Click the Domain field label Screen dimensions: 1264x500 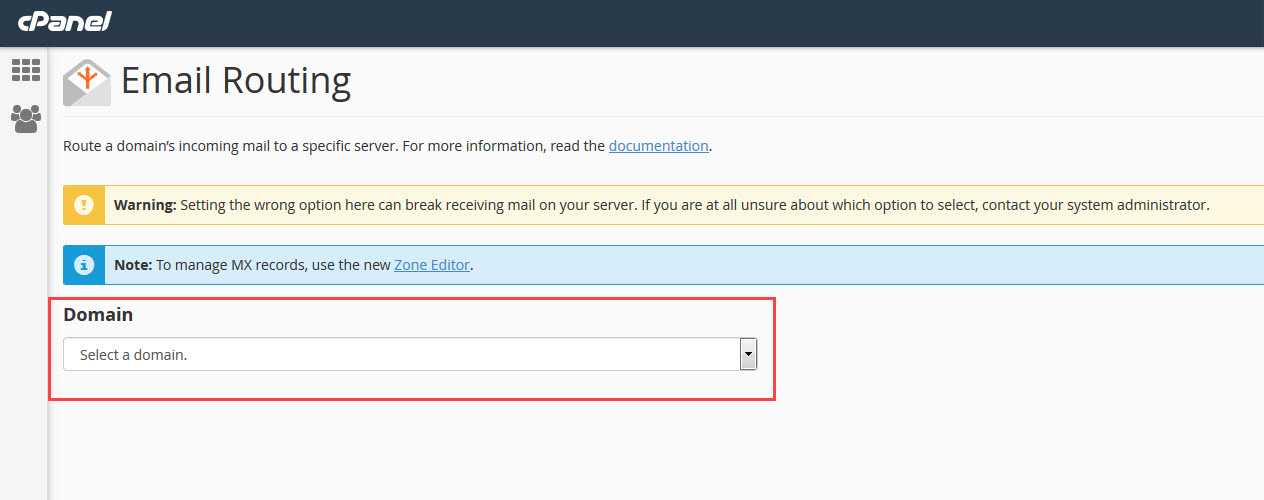coord(98,314)
